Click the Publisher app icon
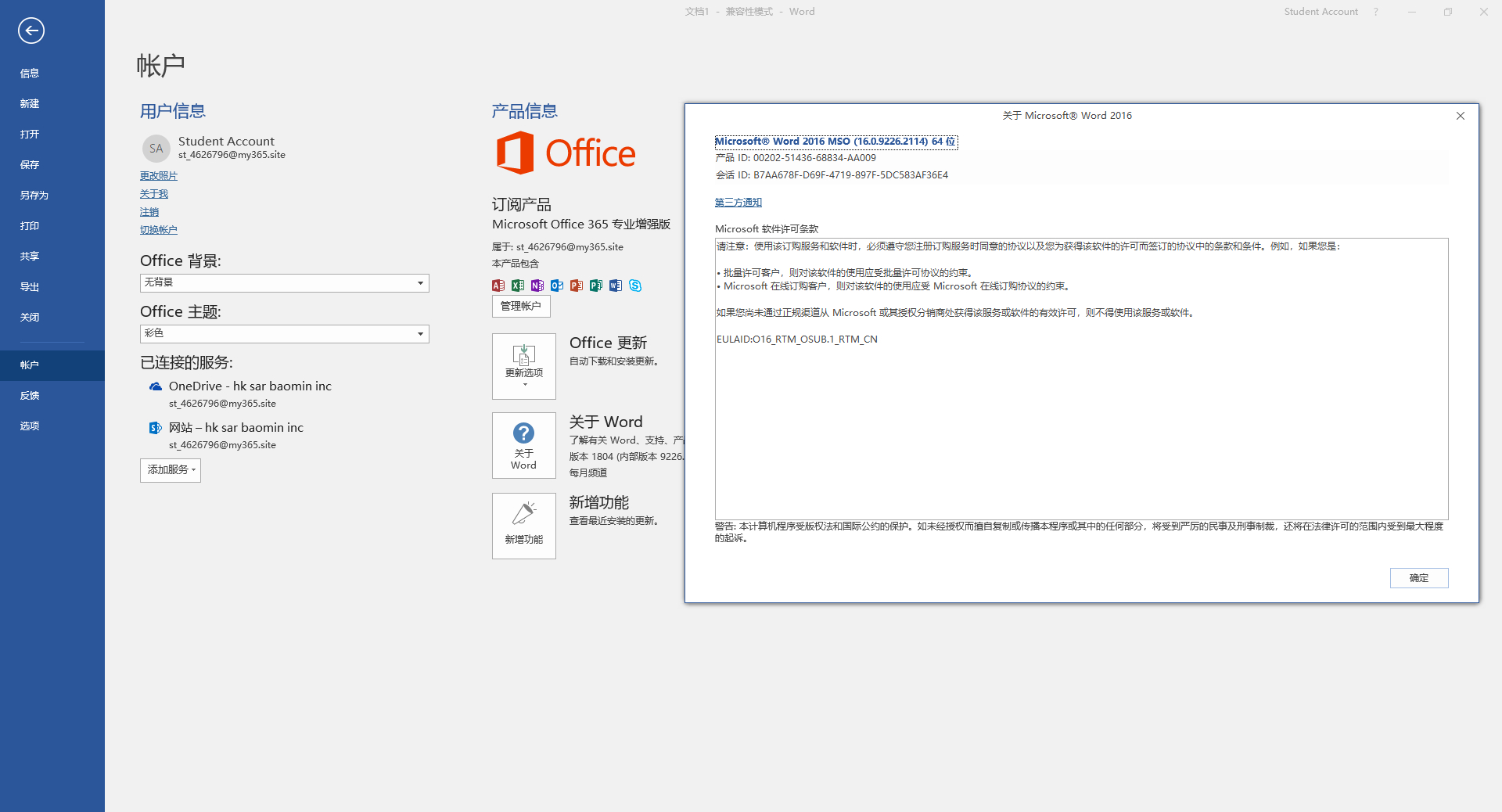 click(x=596, y=286)
